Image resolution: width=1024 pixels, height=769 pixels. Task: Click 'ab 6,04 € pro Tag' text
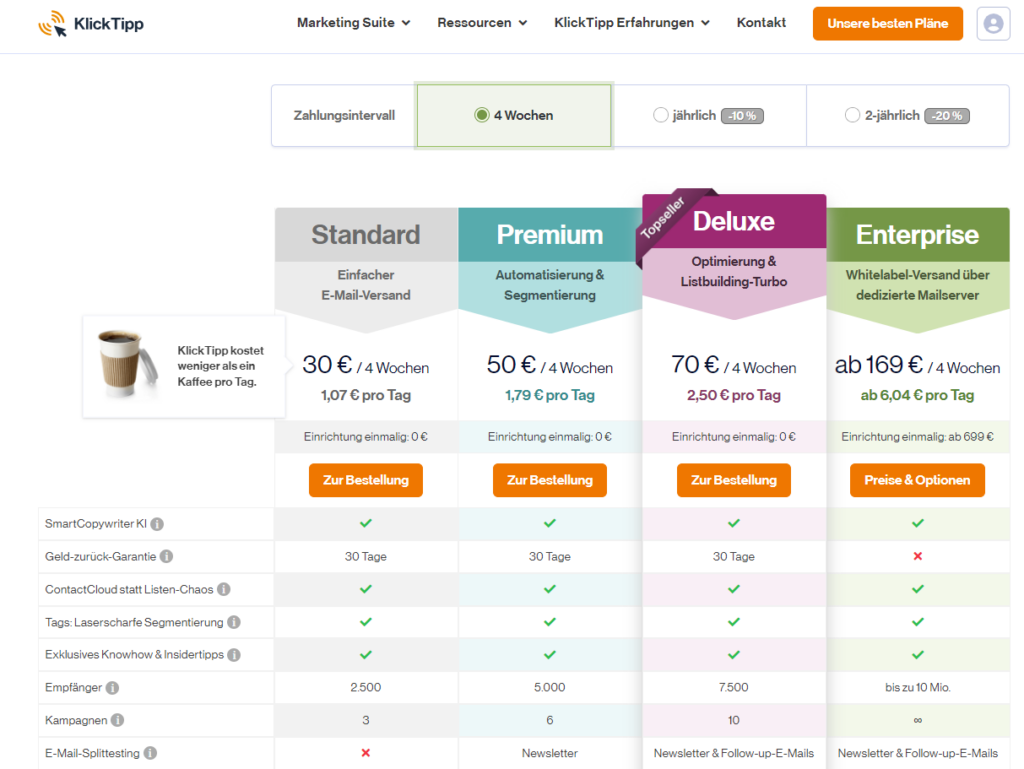pyautogui.click(x=918, y=395)
